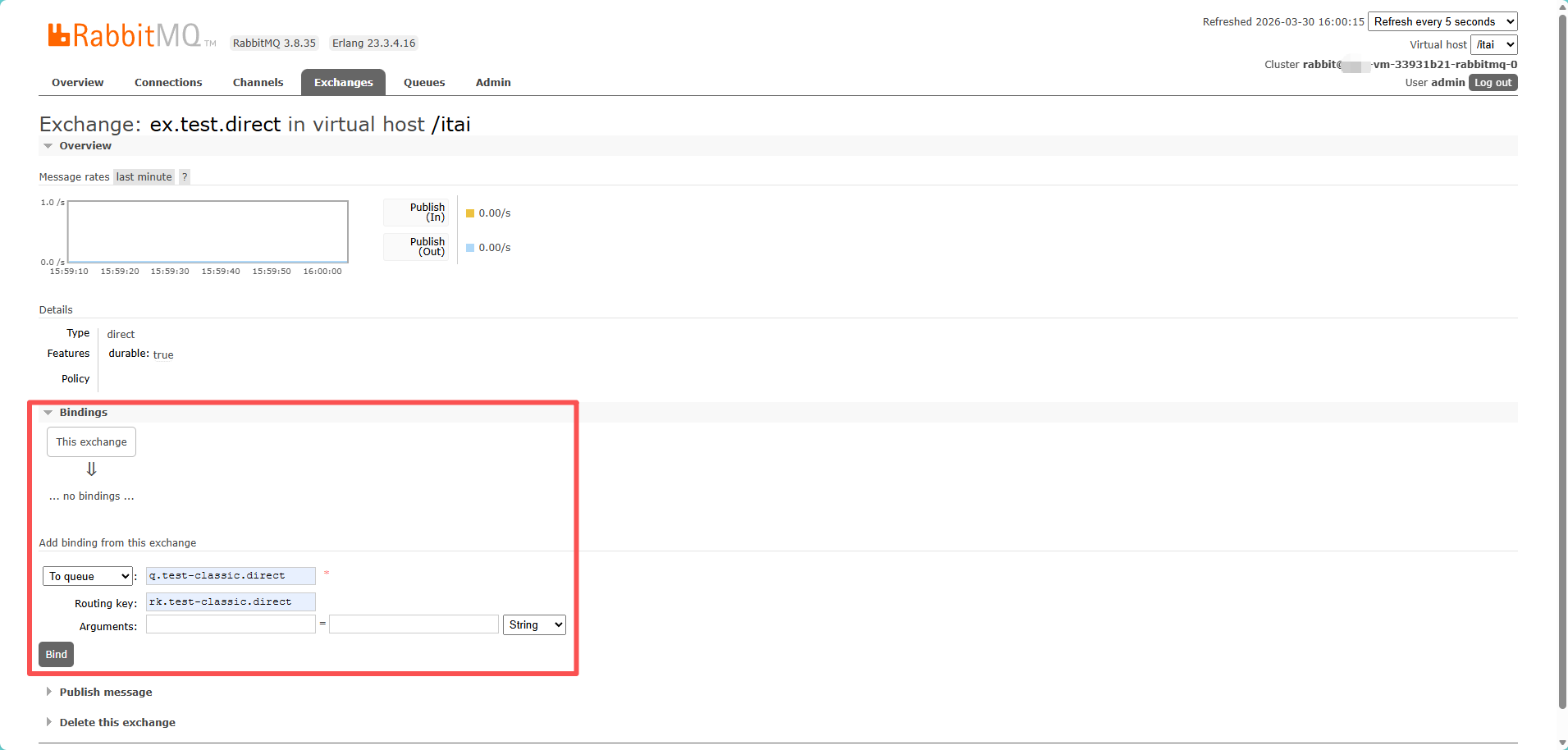
Task: Click the Publish (In) yellow swatch
Action: pyautogui.click(x=470, y=213)
